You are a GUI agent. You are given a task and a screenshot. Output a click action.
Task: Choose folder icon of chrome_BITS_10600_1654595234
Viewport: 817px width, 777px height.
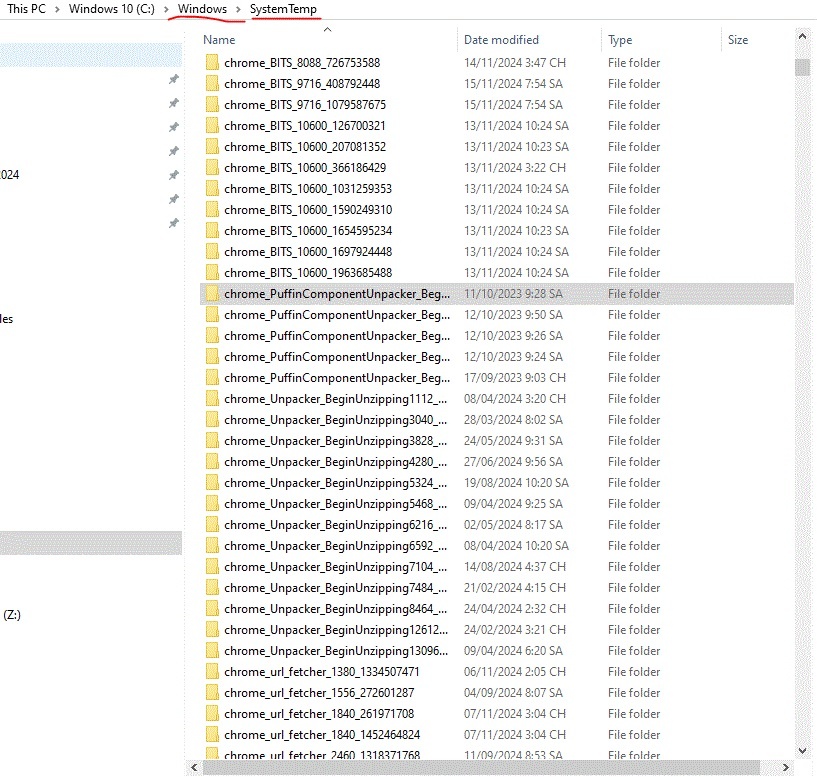tap(212, 230)
